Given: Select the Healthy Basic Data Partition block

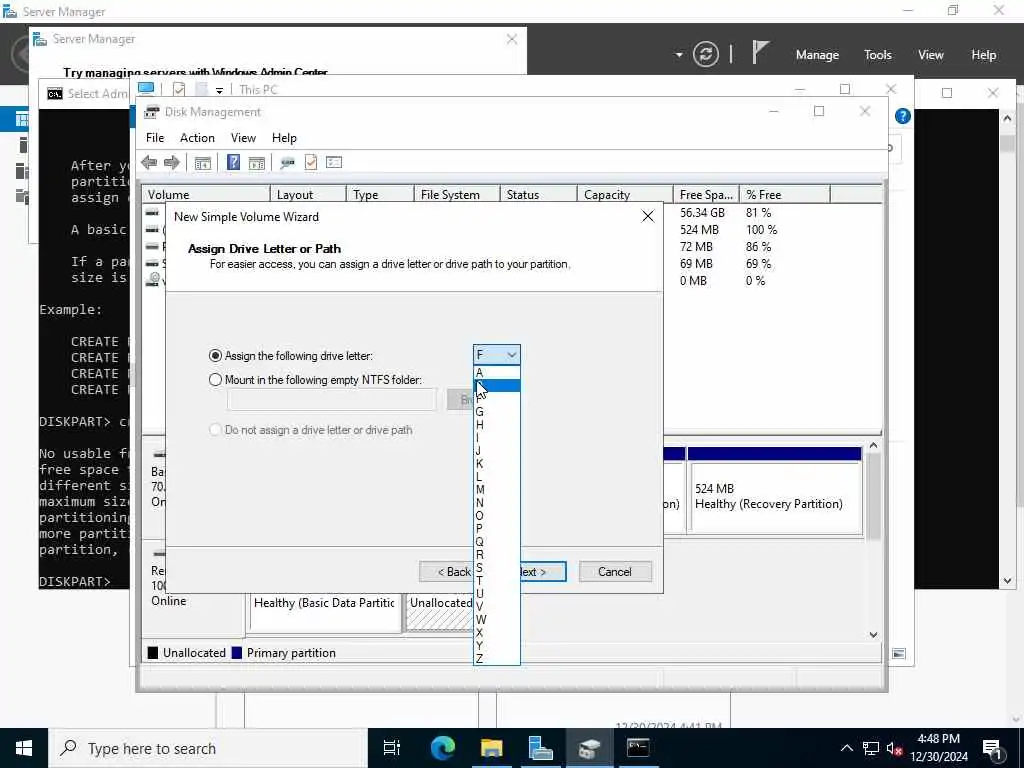Looking at the screenshot, I should pyautogui.click(x=325, y=613).
